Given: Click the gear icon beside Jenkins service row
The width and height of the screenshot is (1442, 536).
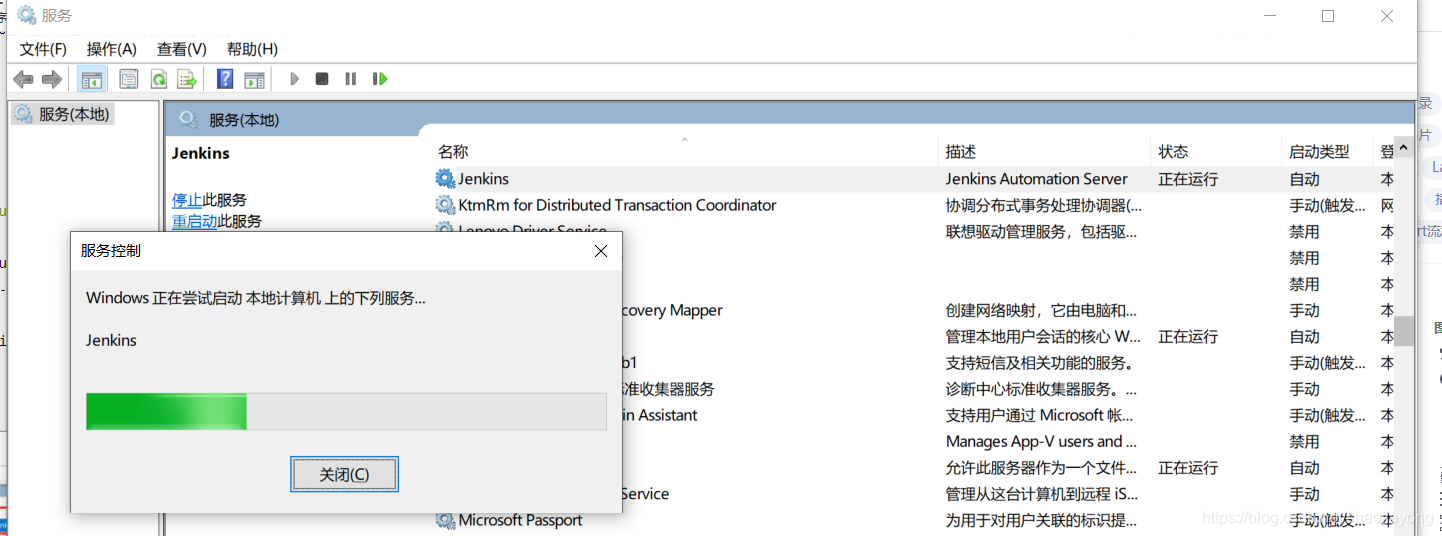Looking at the screenshot, I should click(x=445, y=179).
